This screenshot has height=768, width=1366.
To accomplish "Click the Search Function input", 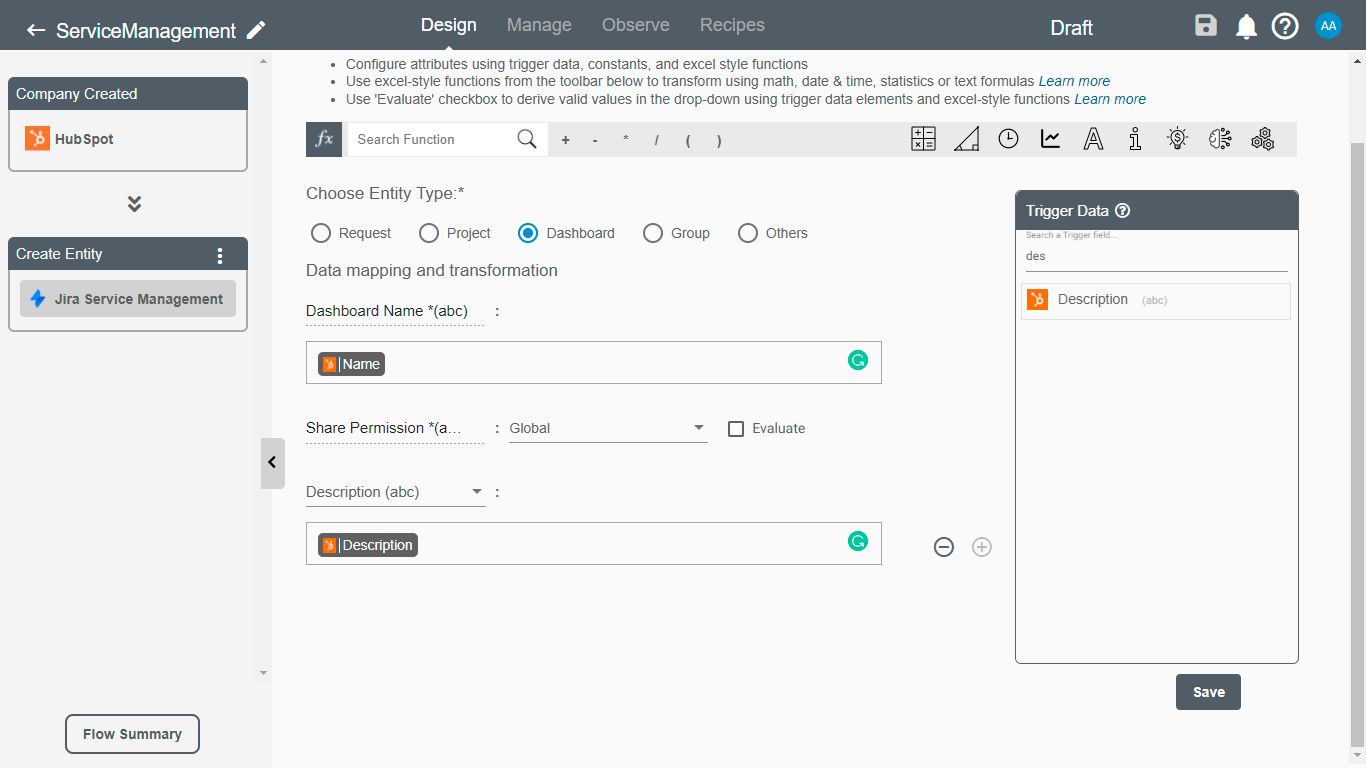I will tap(432, 139).
